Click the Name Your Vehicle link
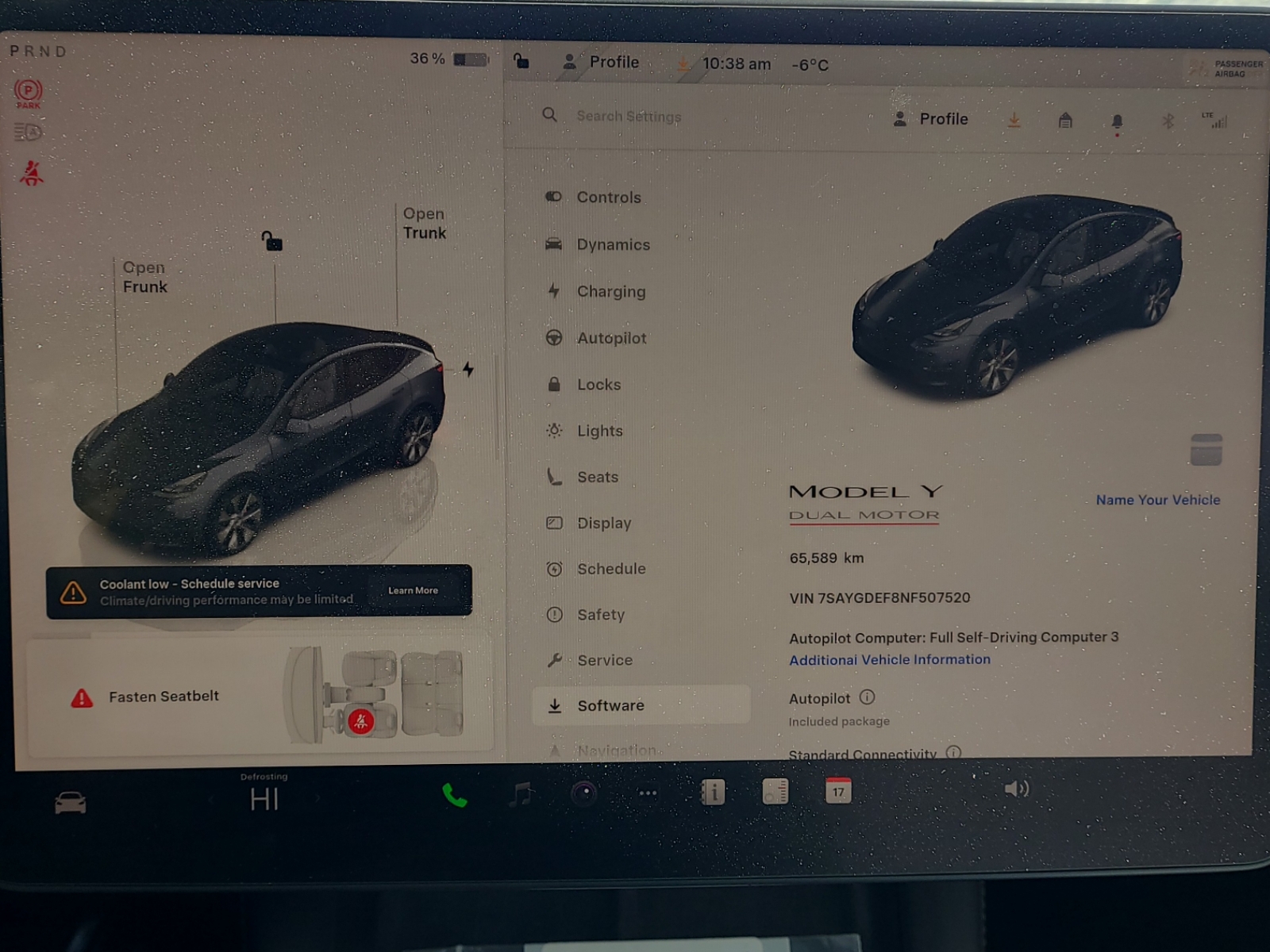This screenshot has width=1270, height=952. pyautogui.click(x=1157, y=500)
